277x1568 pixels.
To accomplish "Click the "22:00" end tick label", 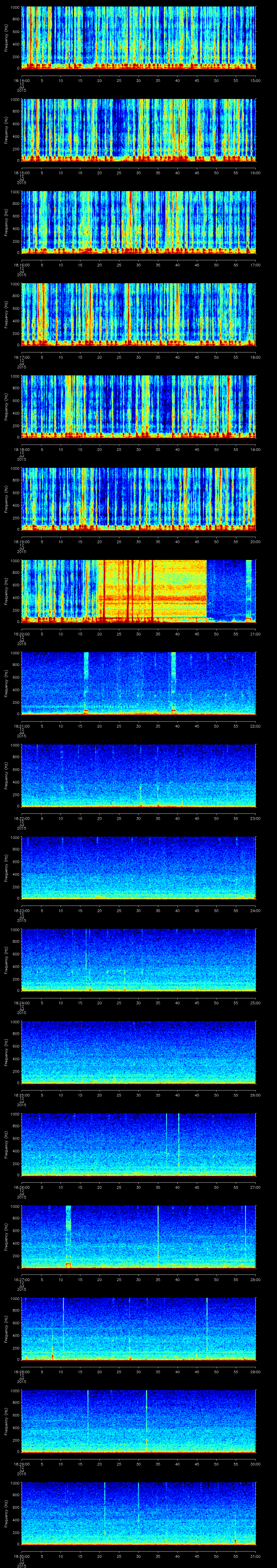I will [256, 726].
